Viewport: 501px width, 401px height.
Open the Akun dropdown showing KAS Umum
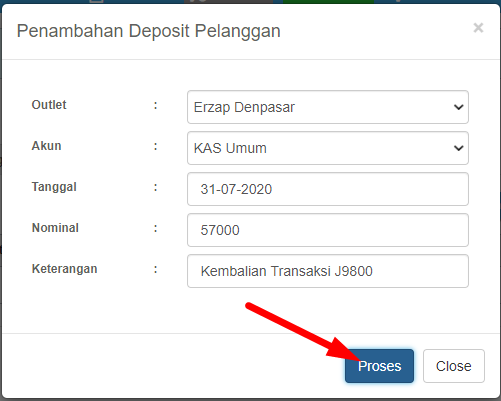click(x=328, y=148)
